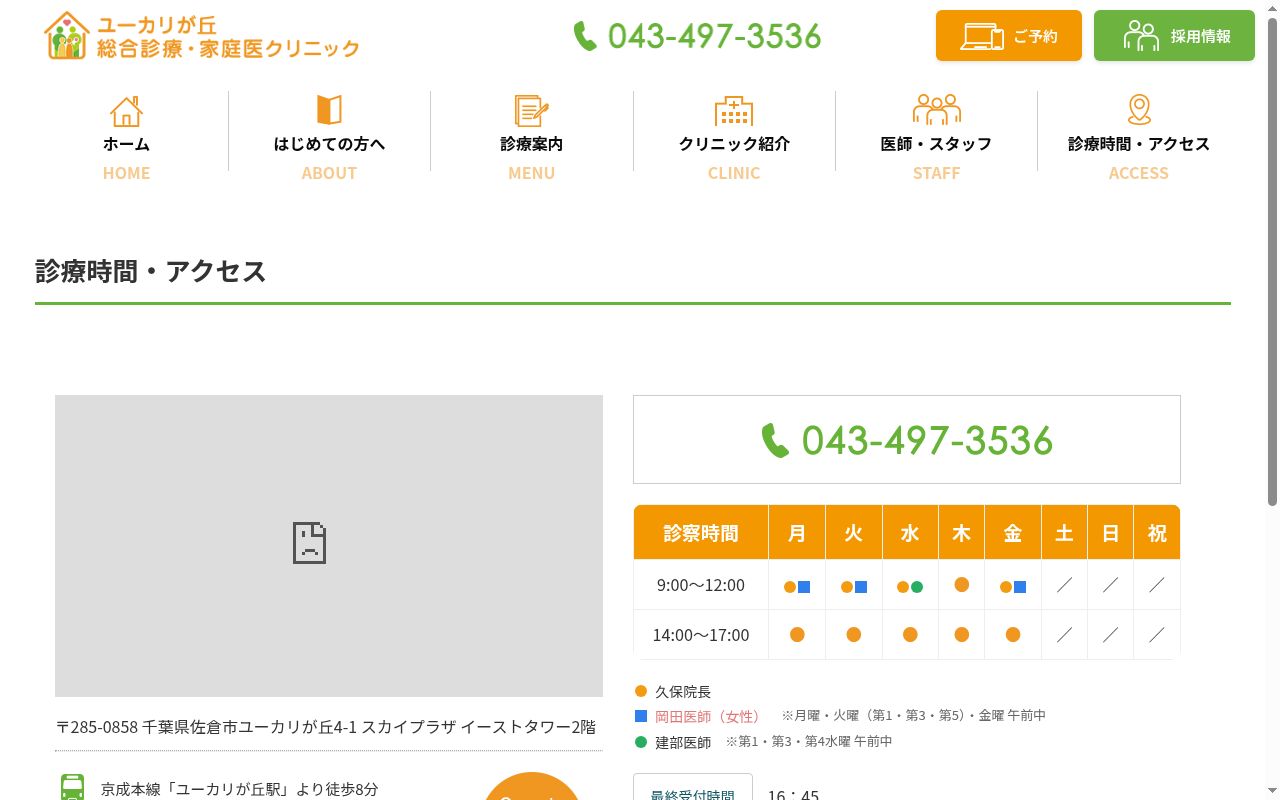Open the ホーム HOME menu item
1280x800 pixels.
pos(126,138)
